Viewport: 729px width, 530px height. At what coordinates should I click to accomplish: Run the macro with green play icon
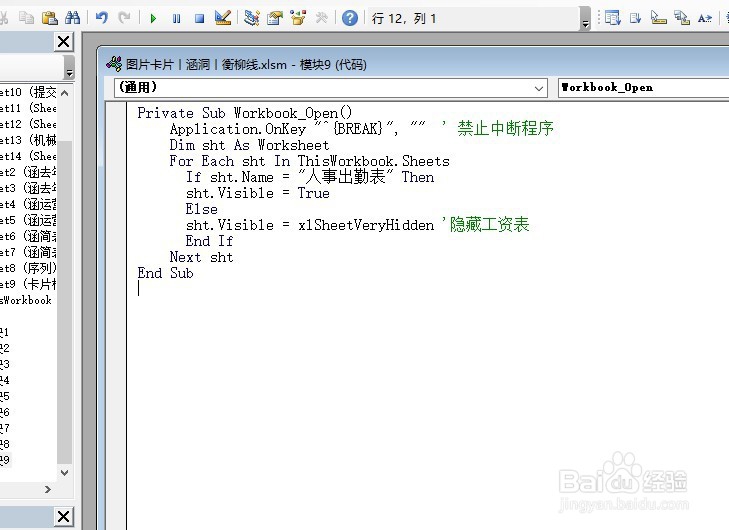click(x=153, y=19)
